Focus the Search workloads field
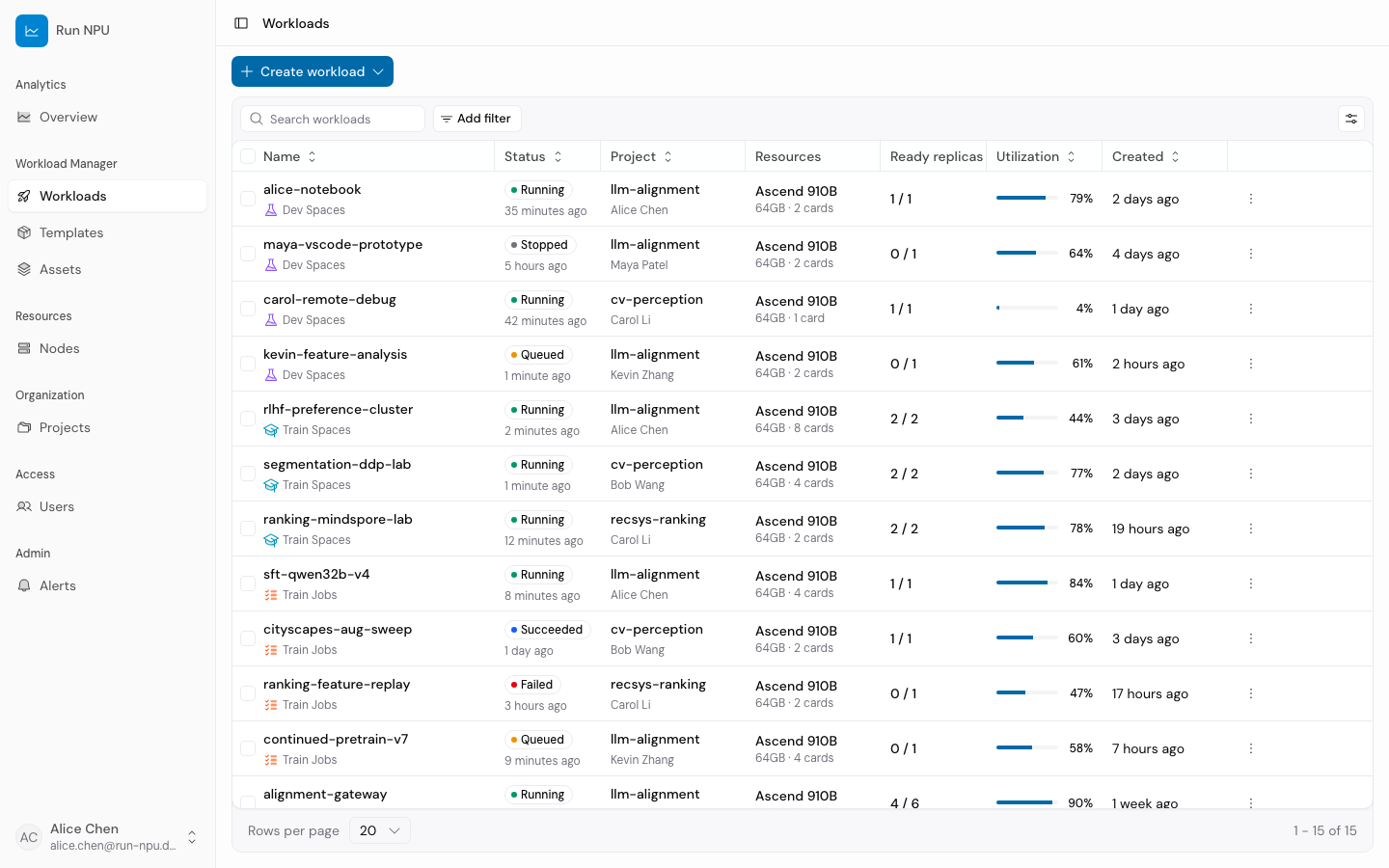Viewport: 1389px width, 868px height. [x=333, y=119]
